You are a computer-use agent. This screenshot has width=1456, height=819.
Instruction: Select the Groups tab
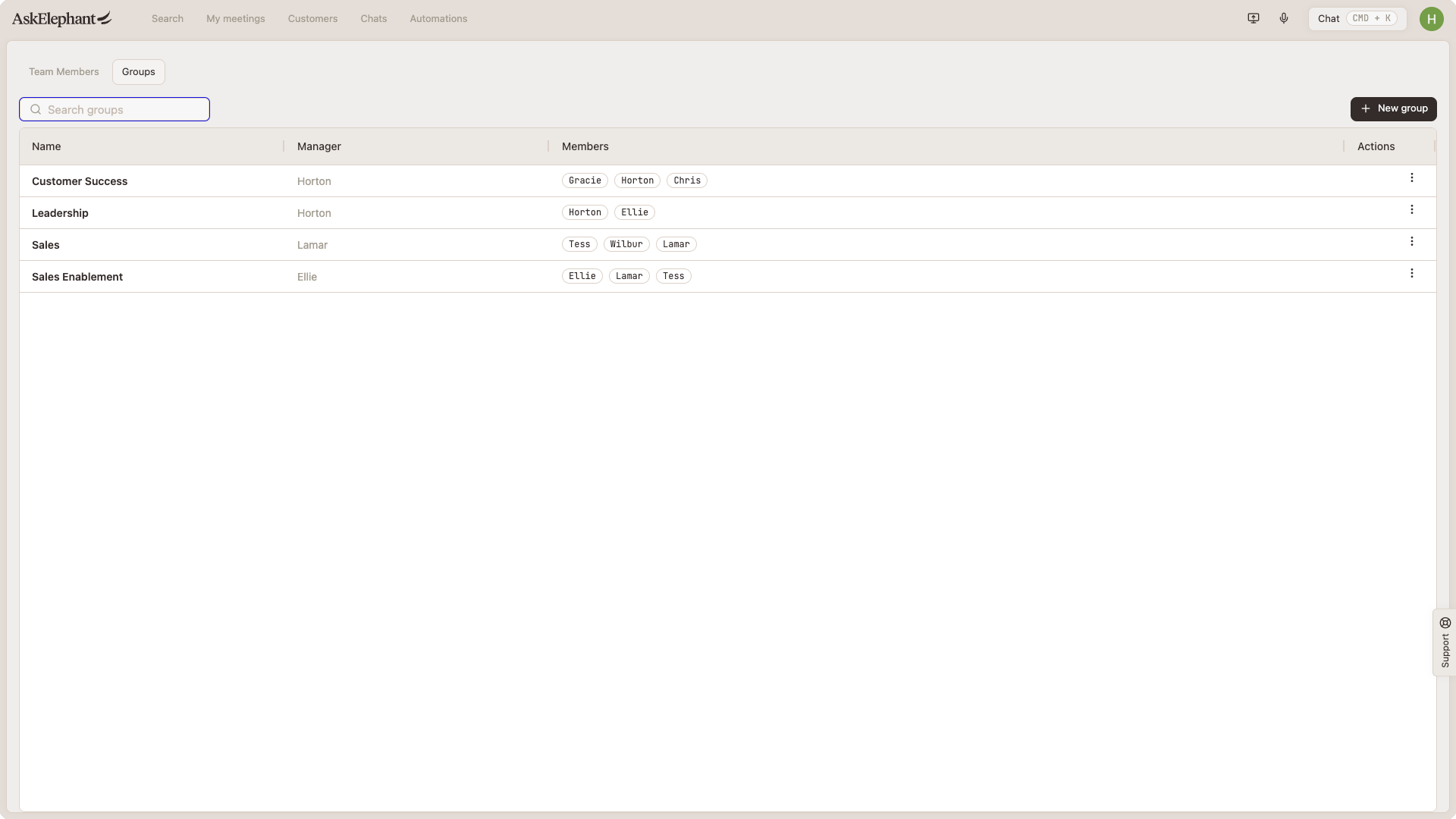[x=139, y=72]
